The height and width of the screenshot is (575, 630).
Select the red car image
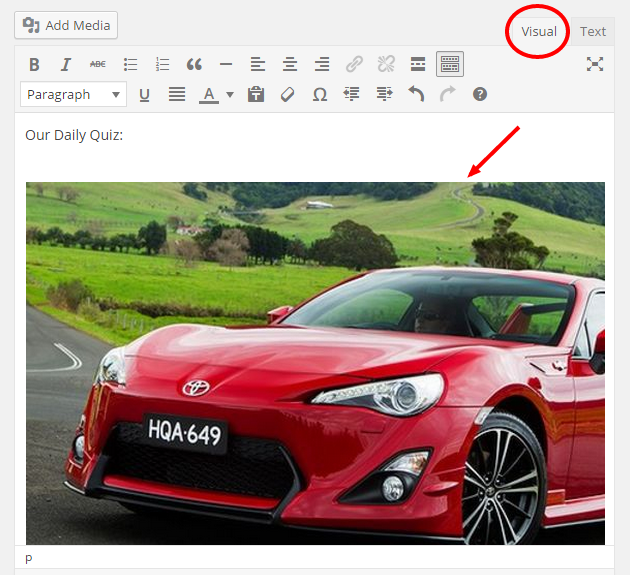315,364
